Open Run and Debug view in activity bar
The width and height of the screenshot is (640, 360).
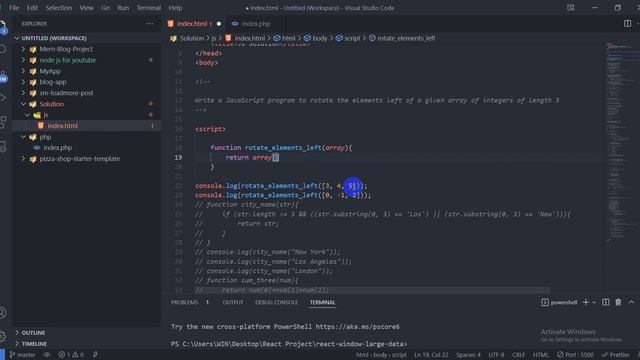[3, 98]
